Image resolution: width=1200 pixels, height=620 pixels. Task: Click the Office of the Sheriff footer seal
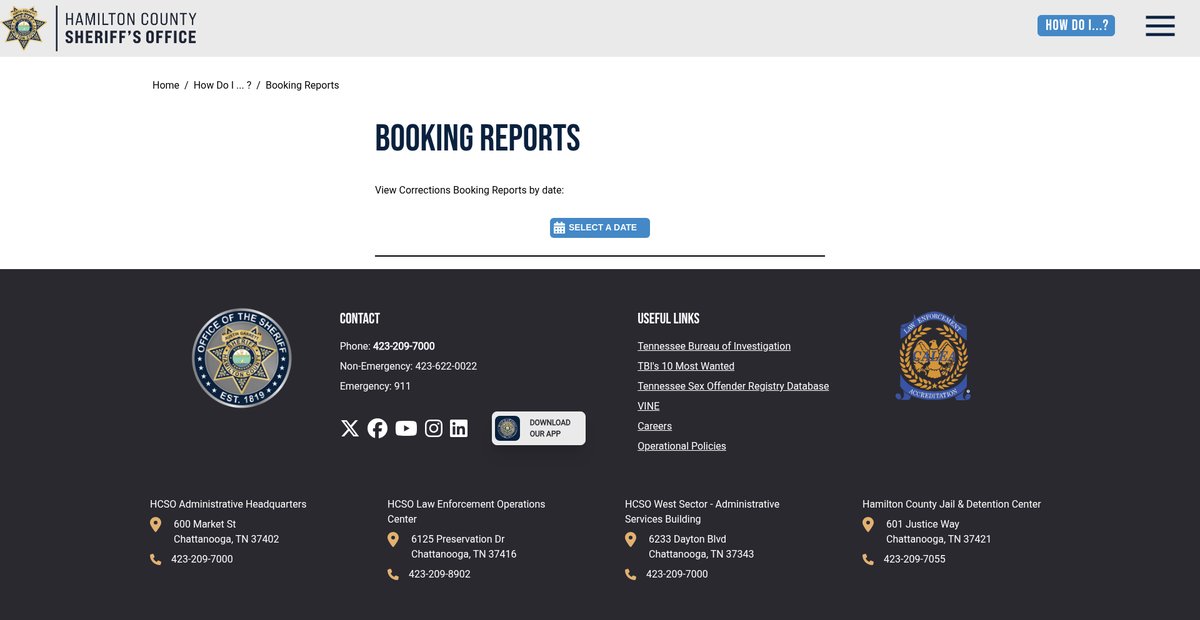pos(241,358)
